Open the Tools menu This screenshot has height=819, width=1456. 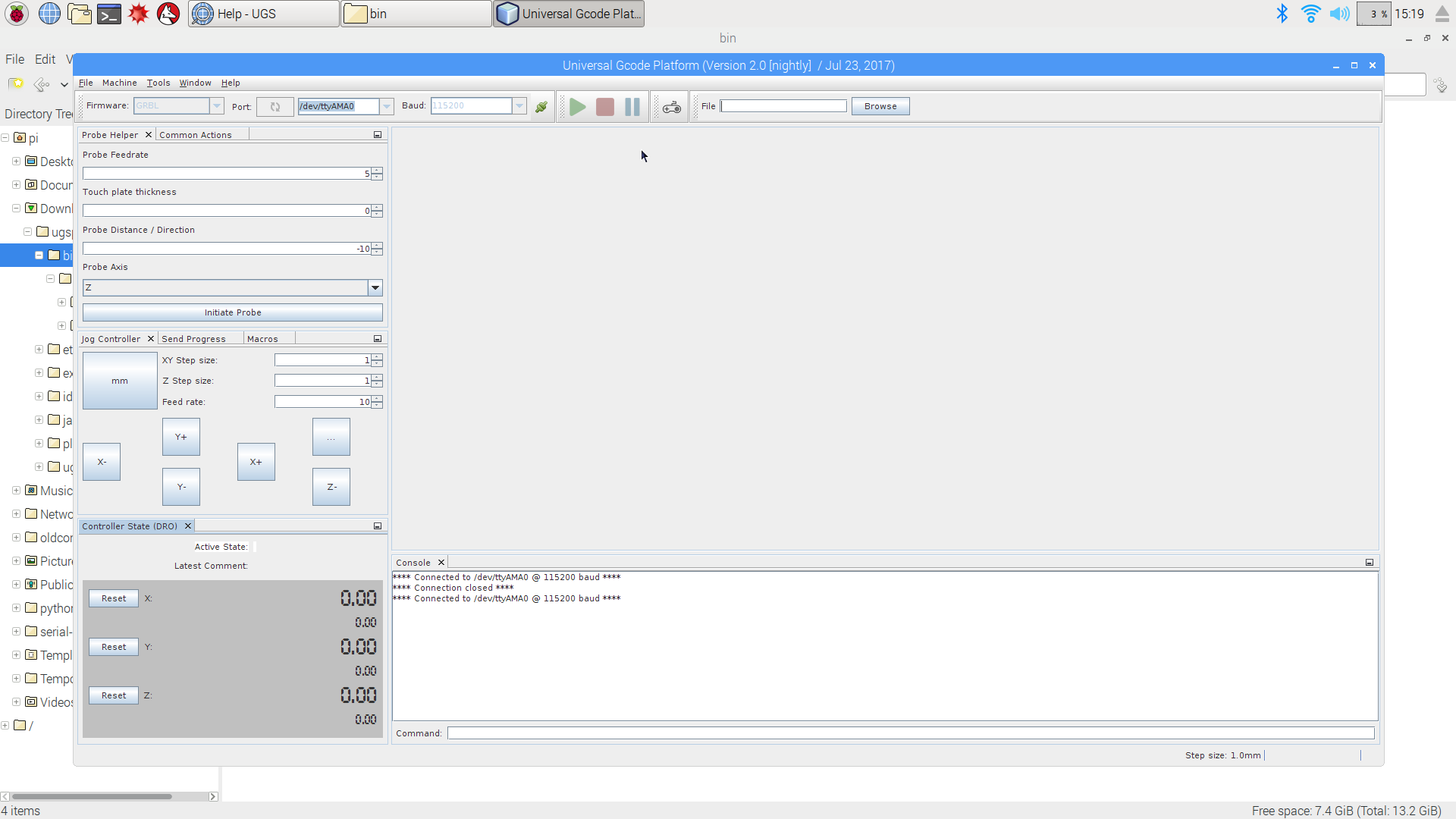158,83
